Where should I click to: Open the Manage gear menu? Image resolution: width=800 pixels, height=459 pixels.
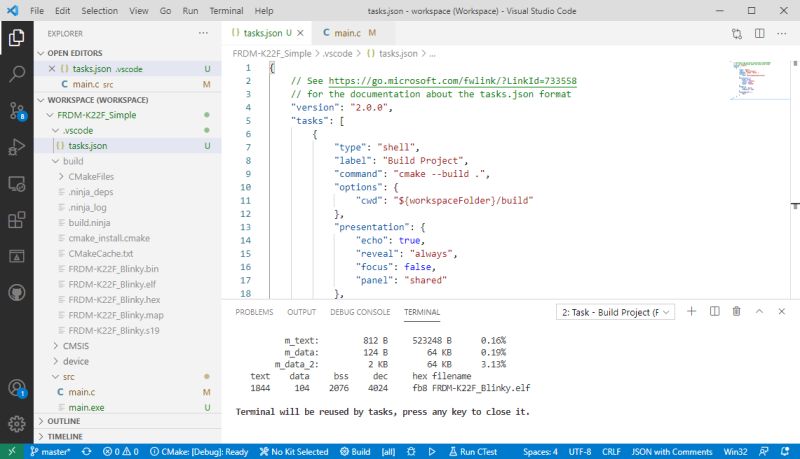point(16,423)
